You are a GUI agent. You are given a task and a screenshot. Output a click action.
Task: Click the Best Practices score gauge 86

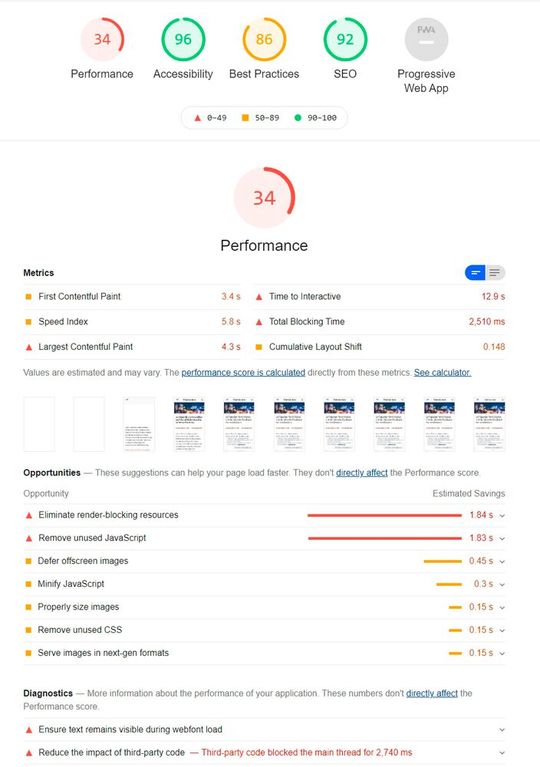264,39
